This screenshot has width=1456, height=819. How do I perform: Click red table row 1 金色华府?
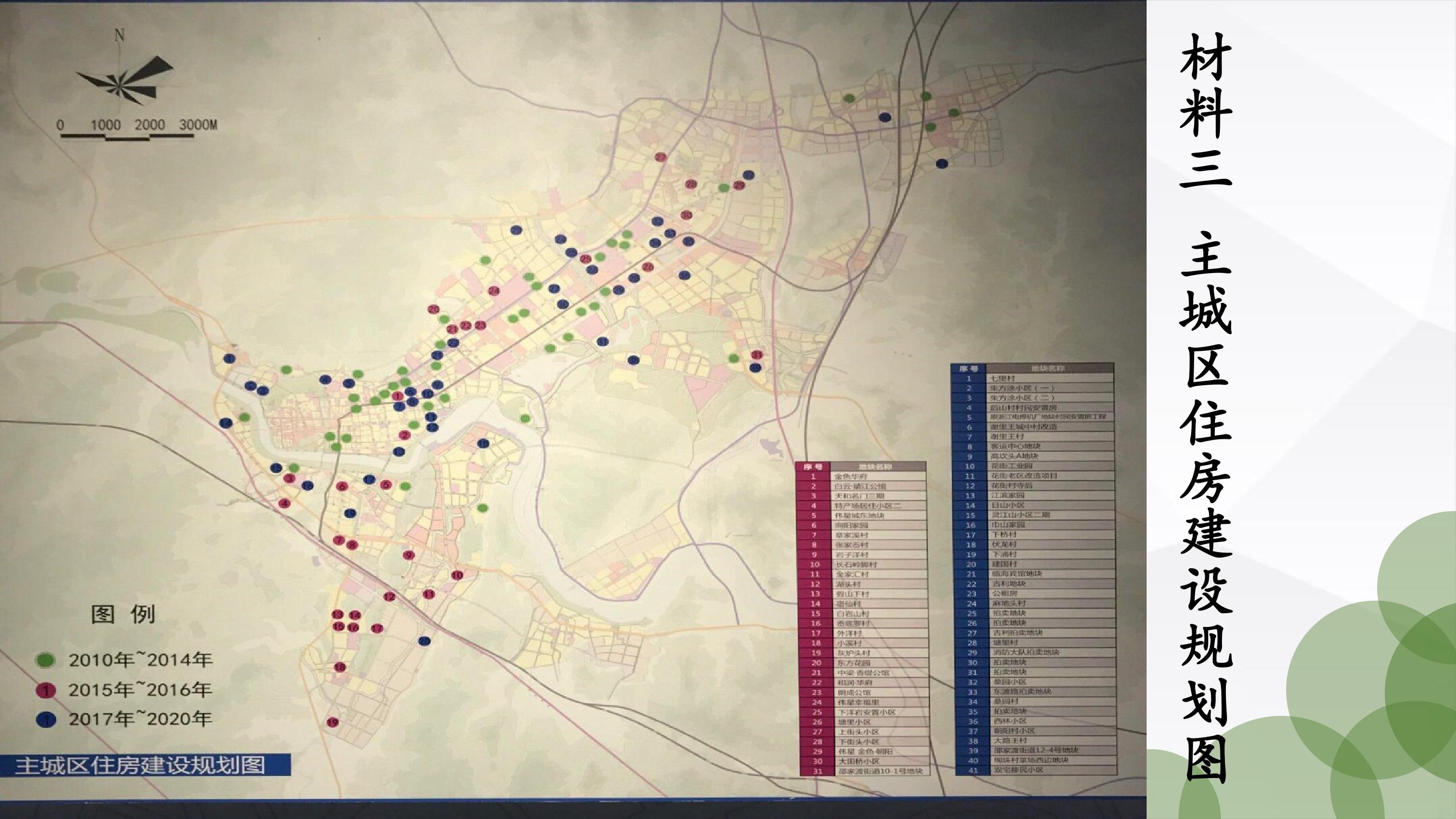pyautogui.click(x=861, y=476)
